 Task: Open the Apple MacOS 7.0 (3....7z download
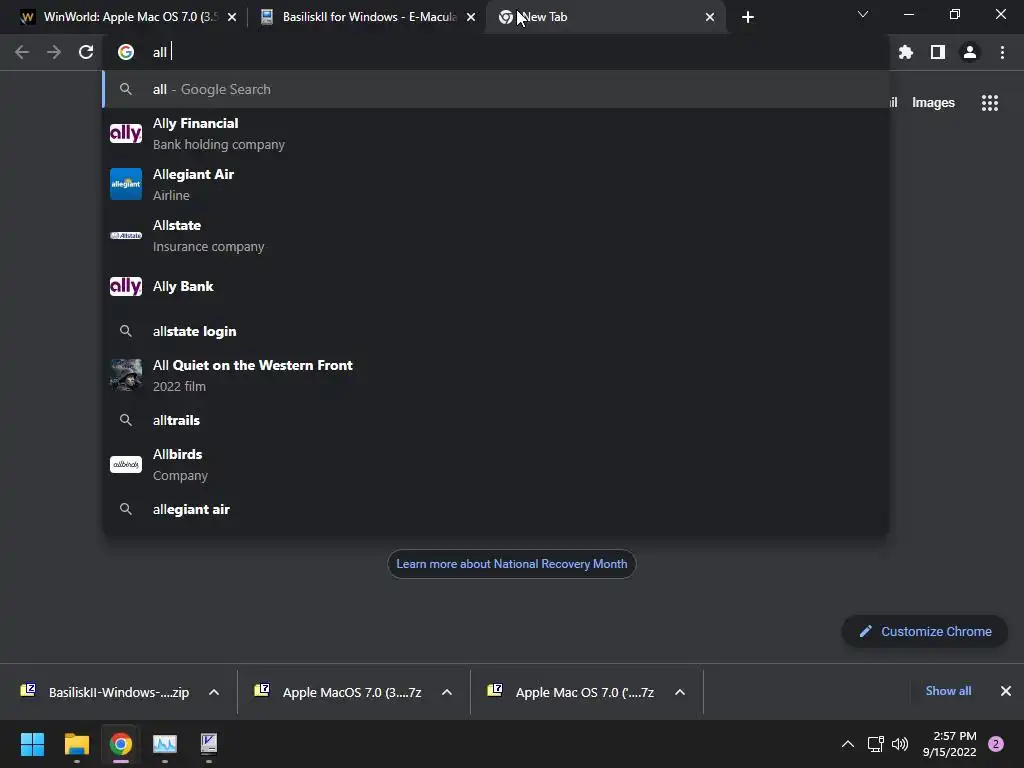338,692
